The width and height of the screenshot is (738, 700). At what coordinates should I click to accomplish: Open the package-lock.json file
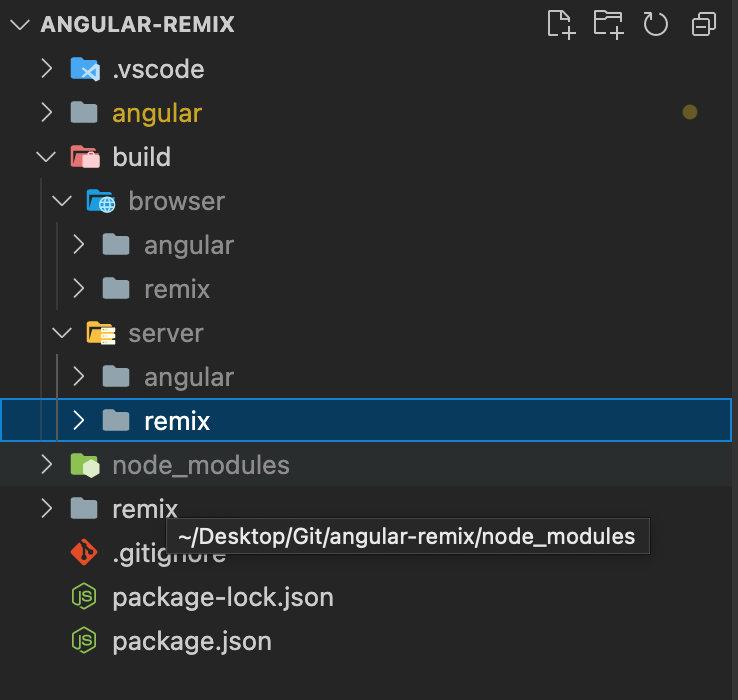(x=223, y=598)
